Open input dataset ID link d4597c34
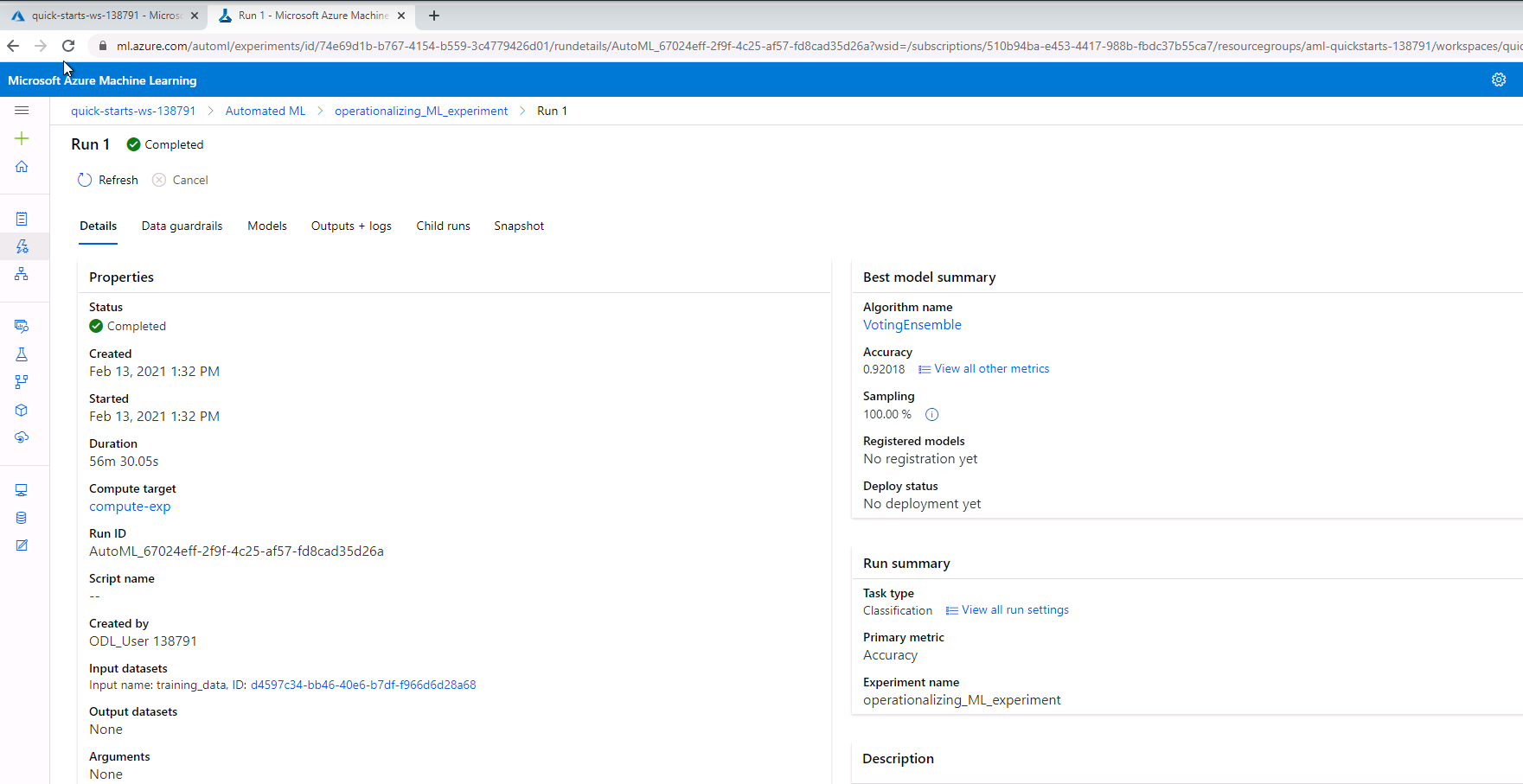 coord(363,685)
